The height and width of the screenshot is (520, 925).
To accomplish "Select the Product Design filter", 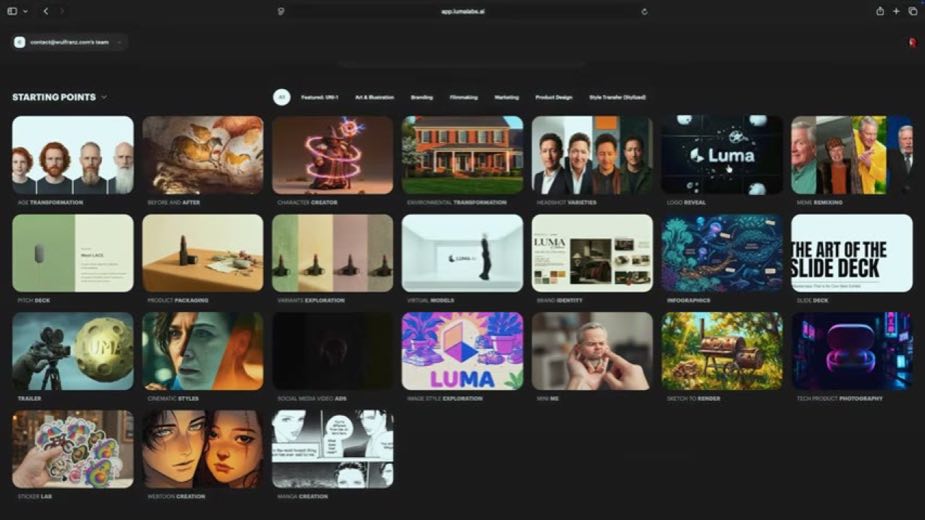I will 554,97.
